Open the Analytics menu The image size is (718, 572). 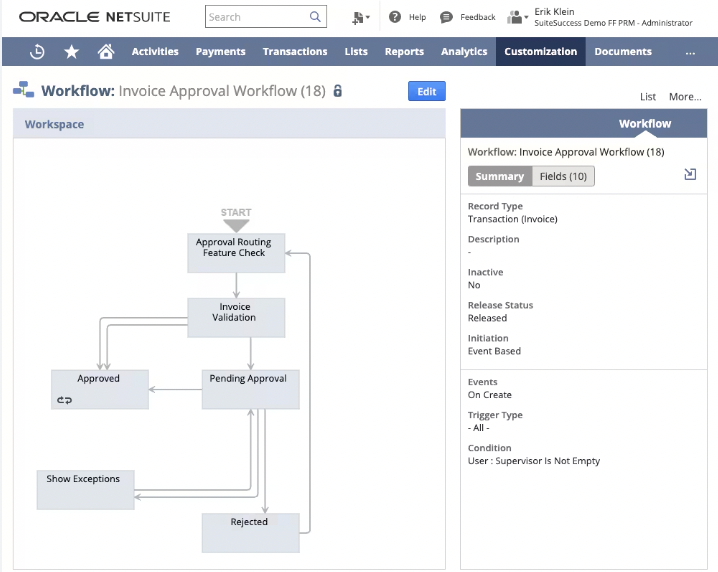(464, 51)
